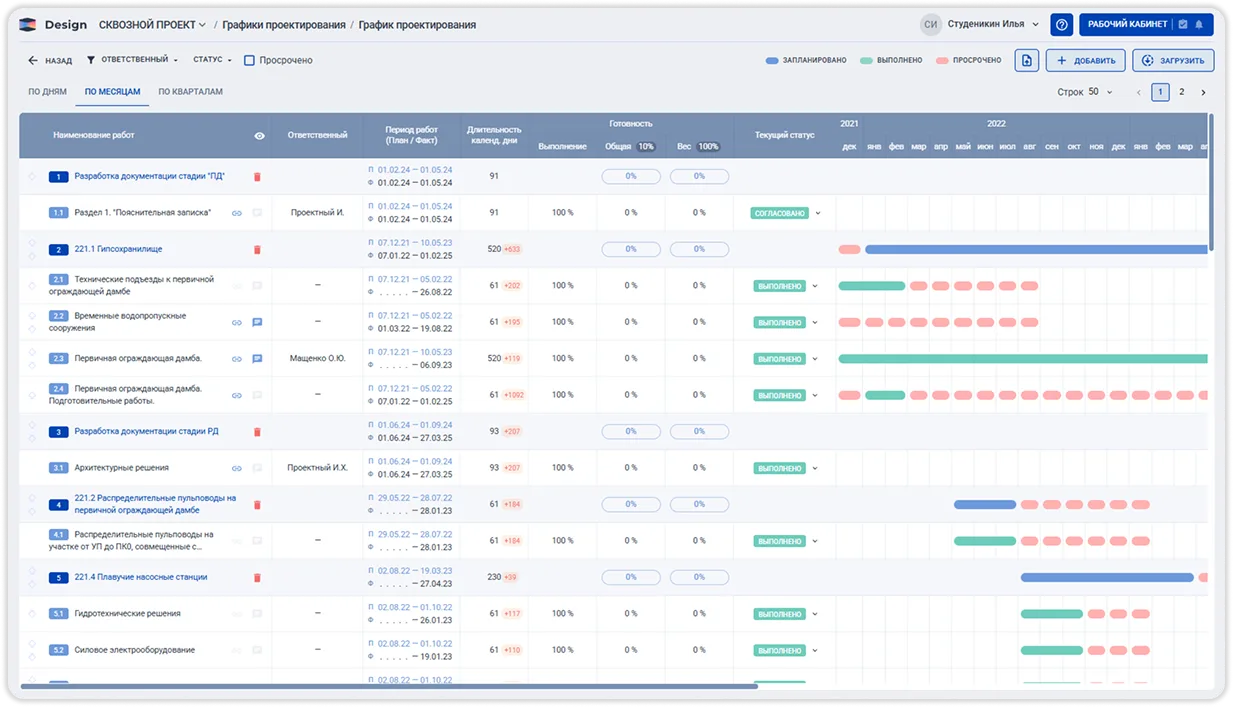Viewport: 1233px width, 707px height.
Task: Switch to the По дням tab
Action: pyautogui.click(x=47, y=92)
